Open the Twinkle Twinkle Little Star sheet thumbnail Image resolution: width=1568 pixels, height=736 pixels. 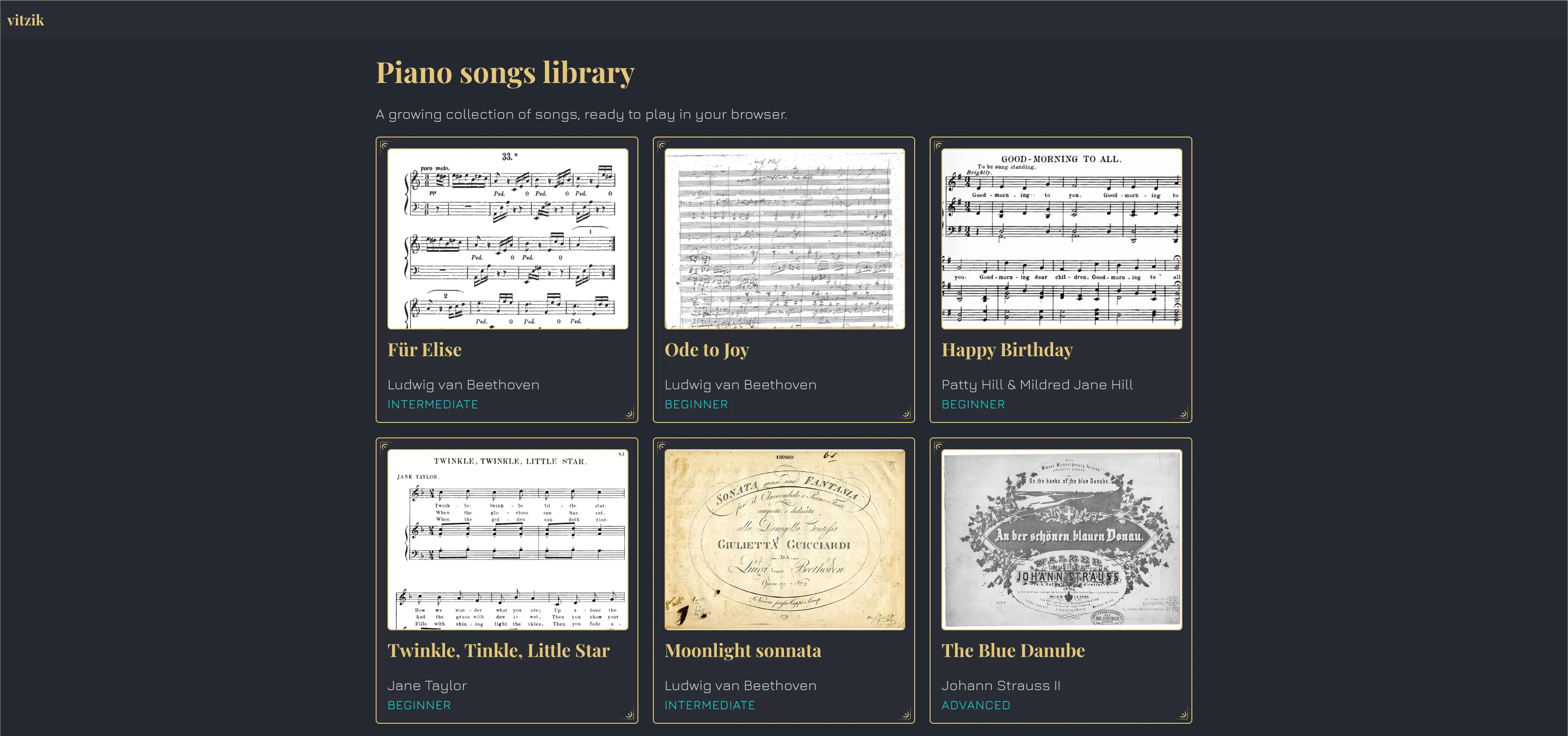pyautogui.click(x=508, y=540)
